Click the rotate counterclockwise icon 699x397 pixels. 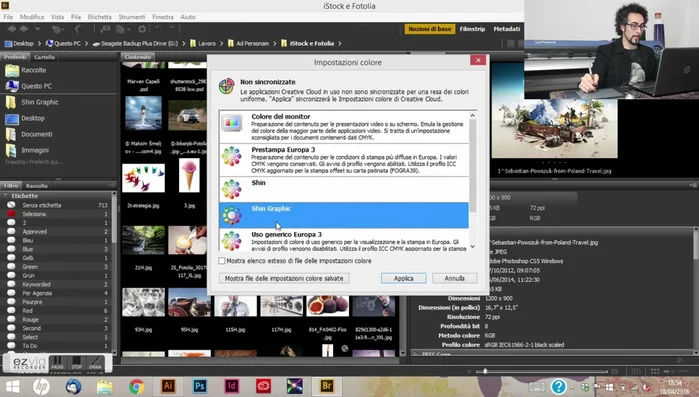tap(158, 29)
